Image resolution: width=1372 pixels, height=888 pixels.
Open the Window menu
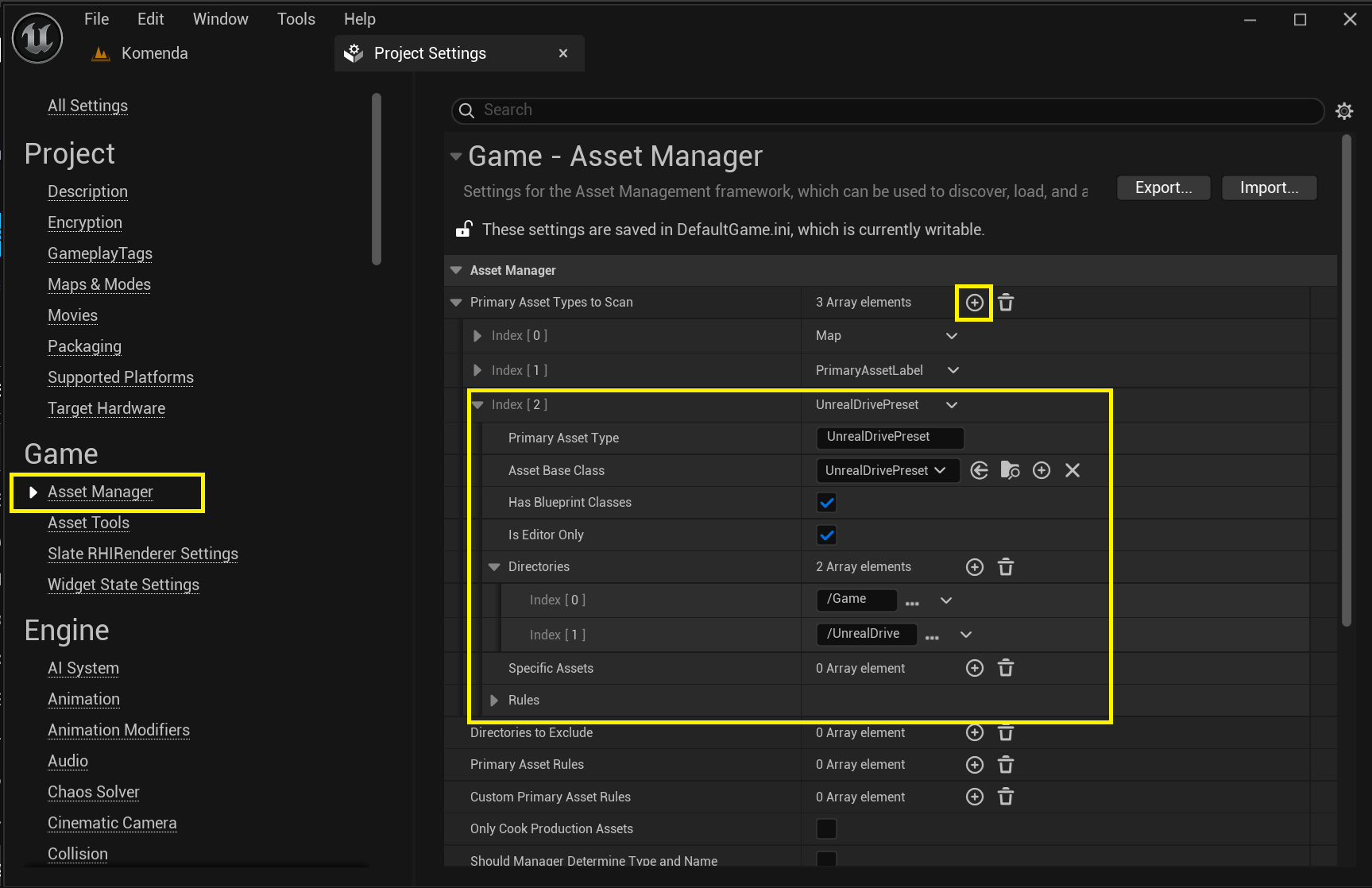220,19
